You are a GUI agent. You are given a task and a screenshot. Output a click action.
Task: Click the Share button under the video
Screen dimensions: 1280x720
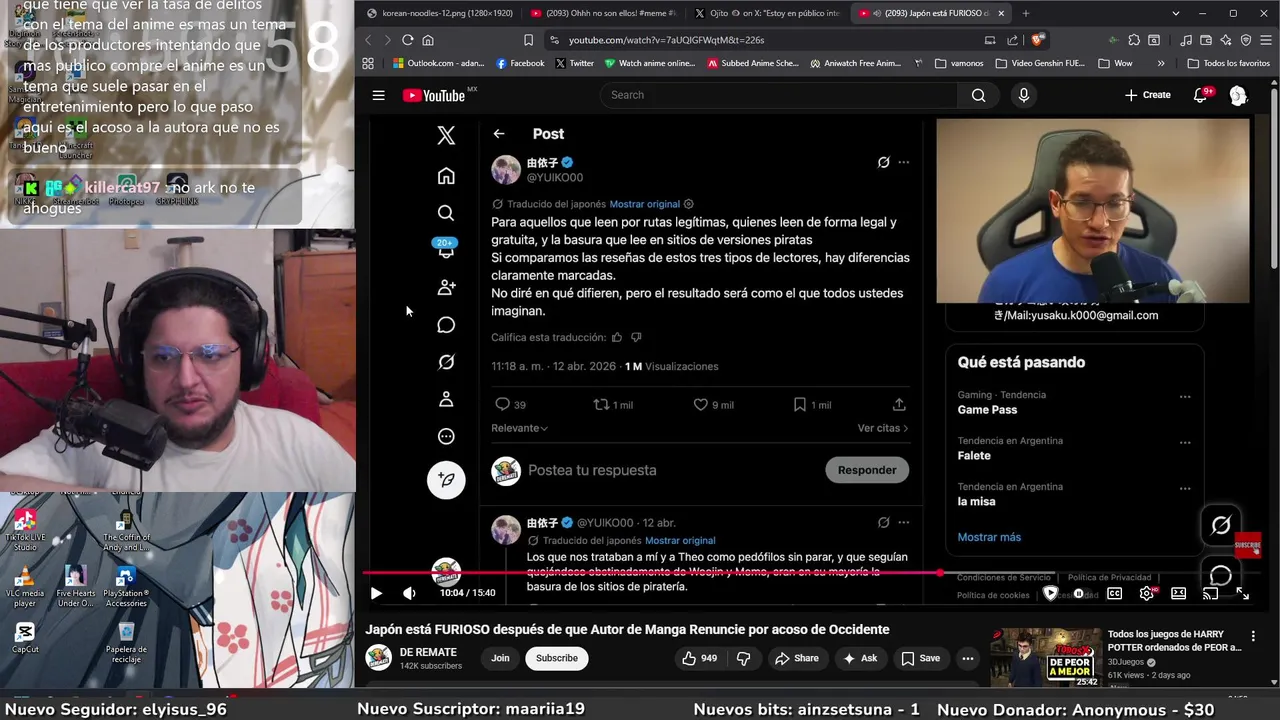pyautogui.click(x=797, y=658)
